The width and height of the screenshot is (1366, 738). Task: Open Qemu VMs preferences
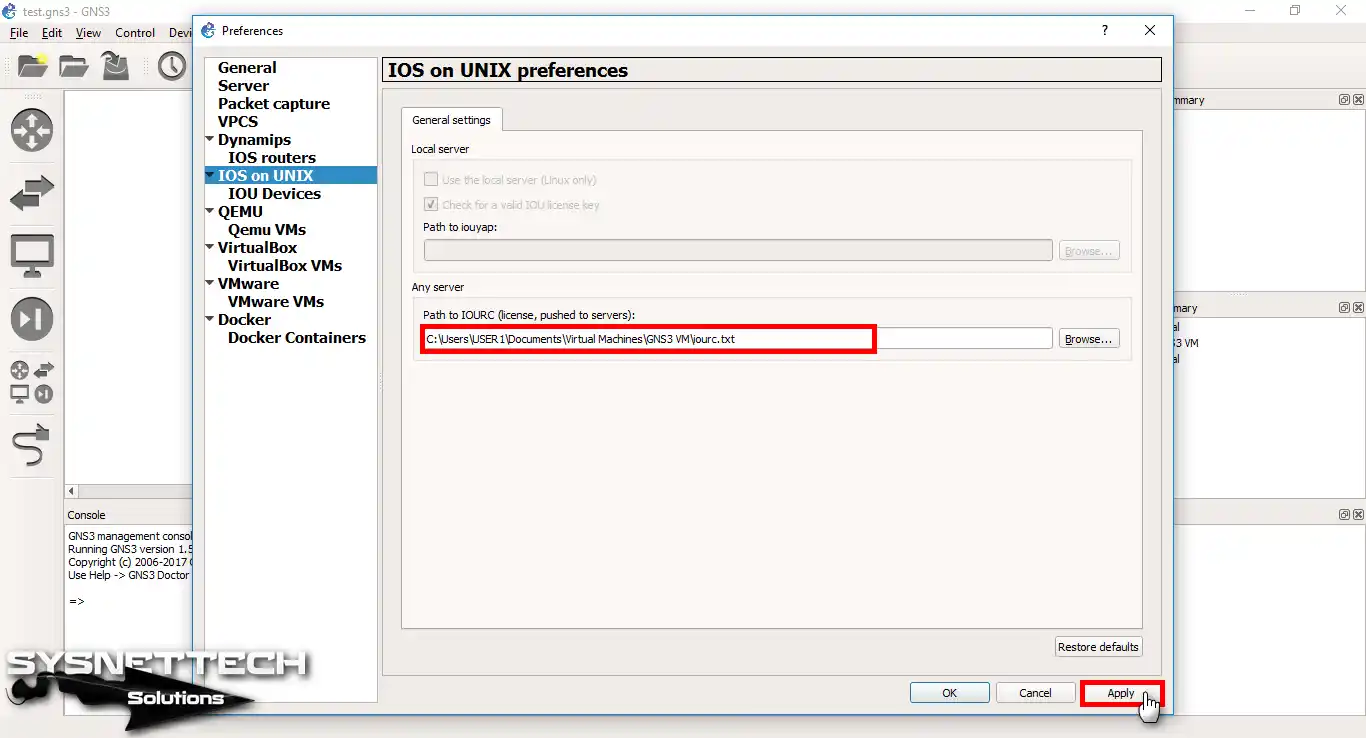tap(267, 230)
